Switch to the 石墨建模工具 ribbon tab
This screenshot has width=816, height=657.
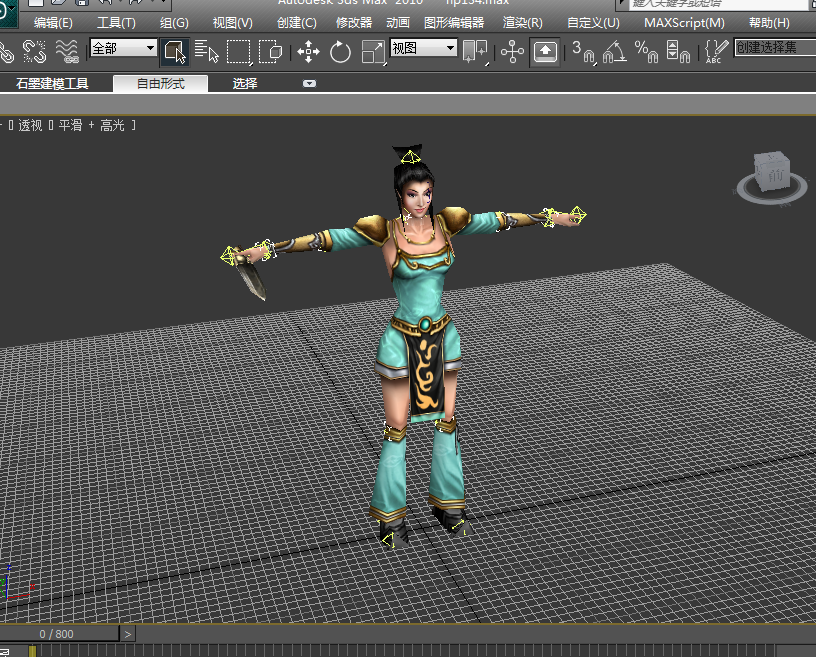[52, 83]
